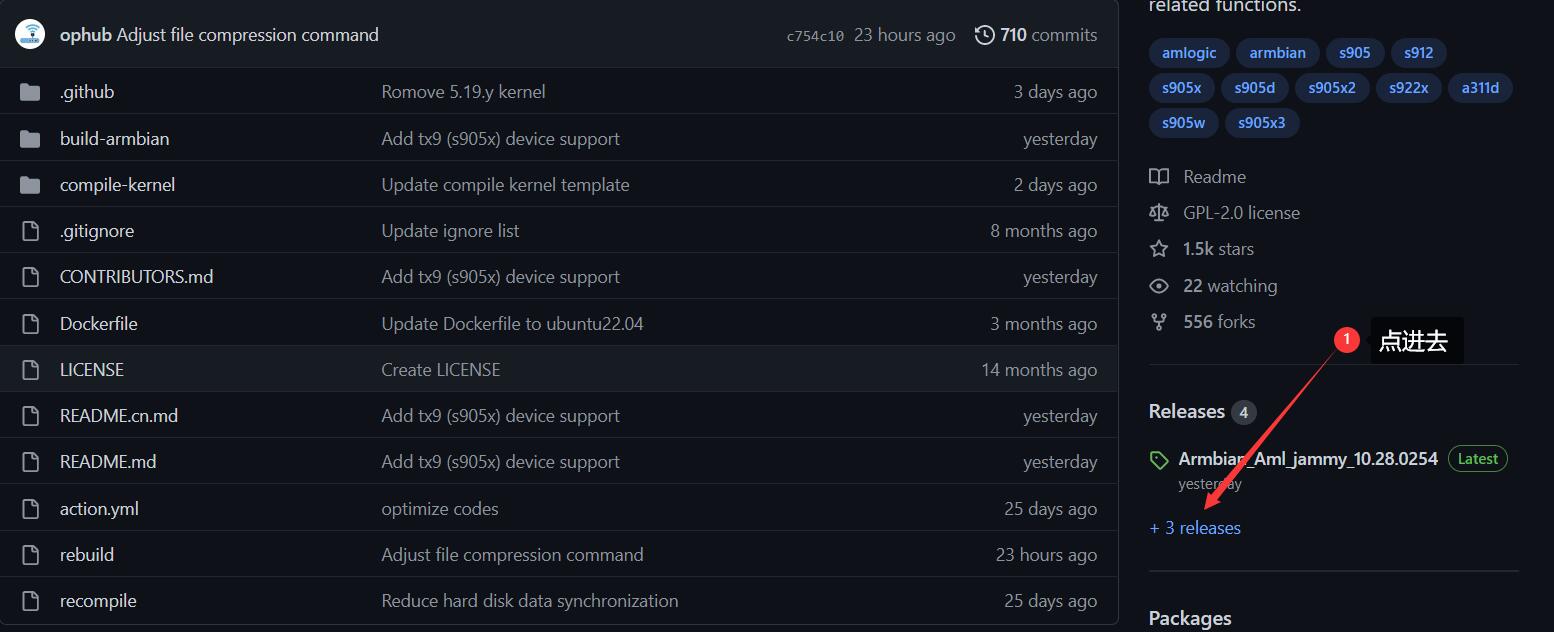Open the compile-kernel directory
This screenshot has width=1554, height=632.
[118, 184]
